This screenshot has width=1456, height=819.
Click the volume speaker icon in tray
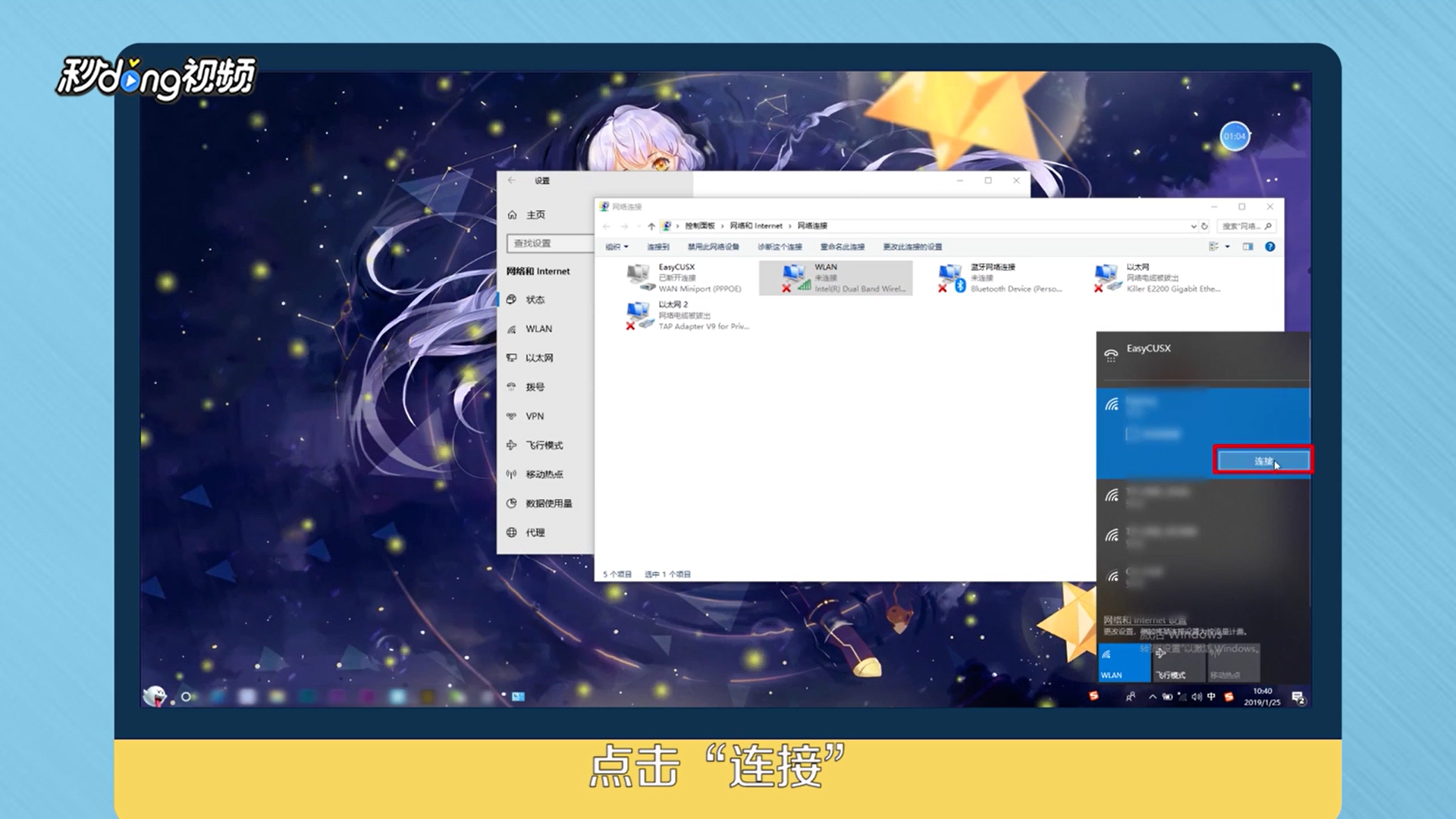[x=1196, y=697]
